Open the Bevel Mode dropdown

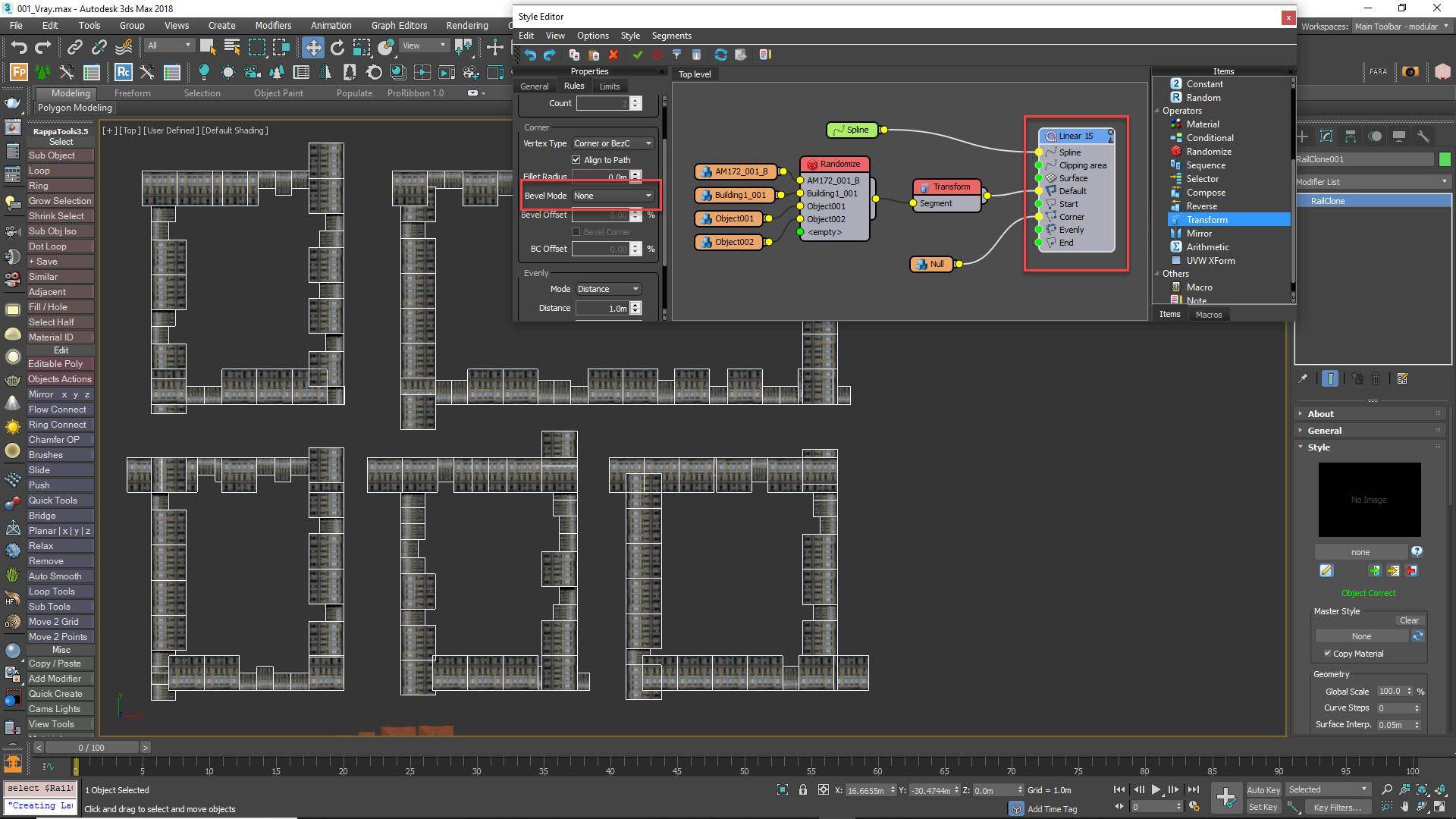coord(613,195)
